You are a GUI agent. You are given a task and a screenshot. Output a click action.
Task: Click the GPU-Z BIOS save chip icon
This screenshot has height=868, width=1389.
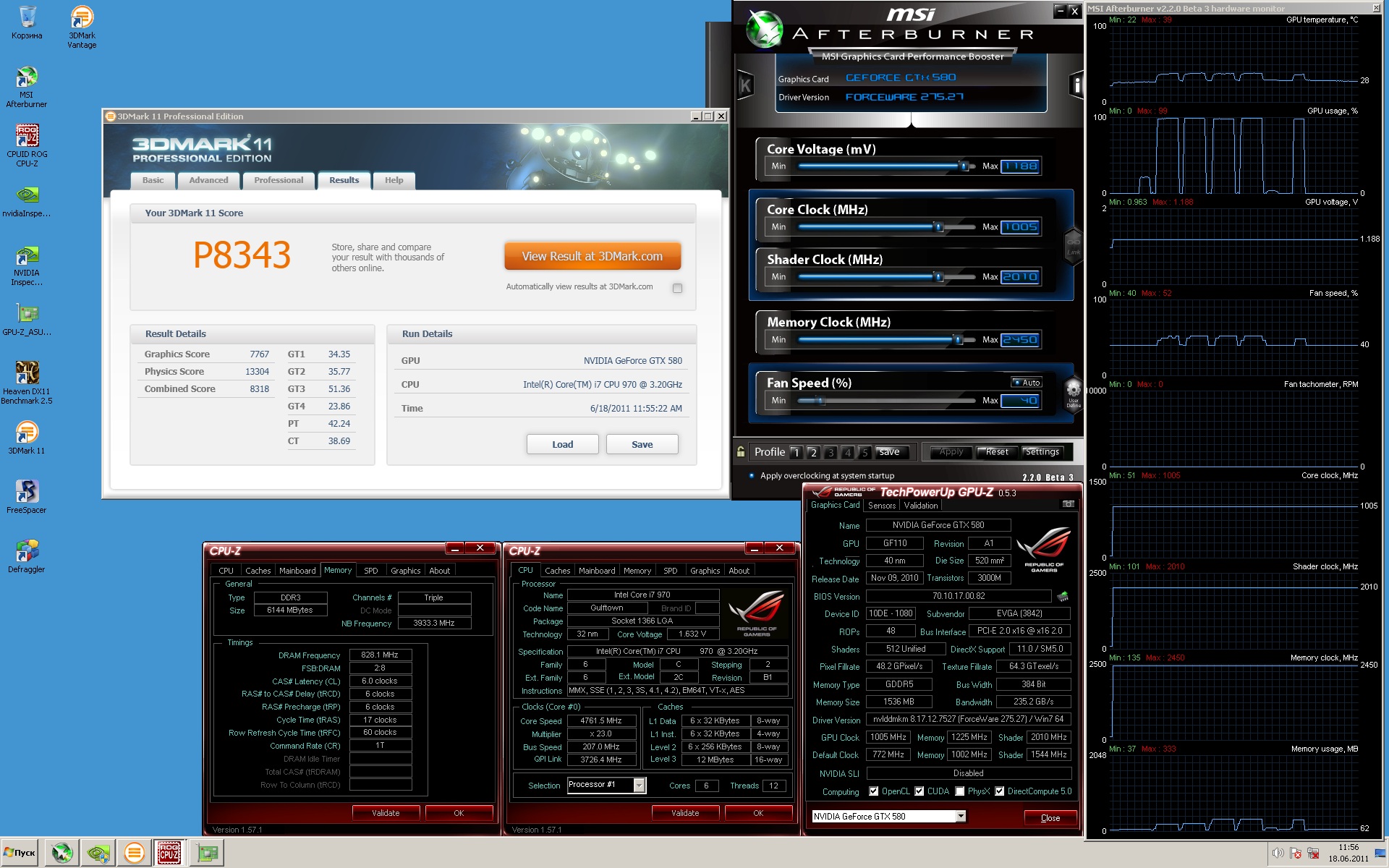[x=1063, y=597]
